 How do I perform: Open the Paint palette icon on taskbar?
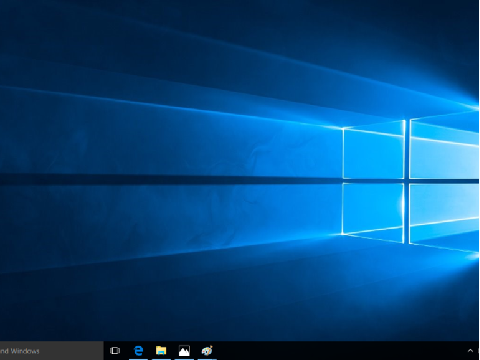point(207,351)
